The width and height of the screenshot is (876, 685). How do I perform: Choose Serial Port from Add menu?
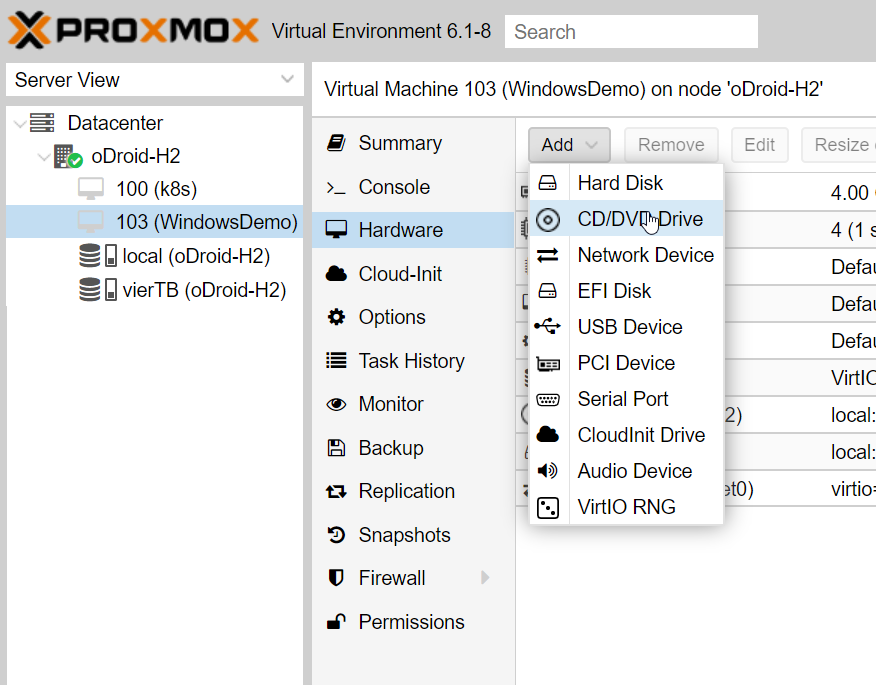pyautogui.click(x=626, y=399)
